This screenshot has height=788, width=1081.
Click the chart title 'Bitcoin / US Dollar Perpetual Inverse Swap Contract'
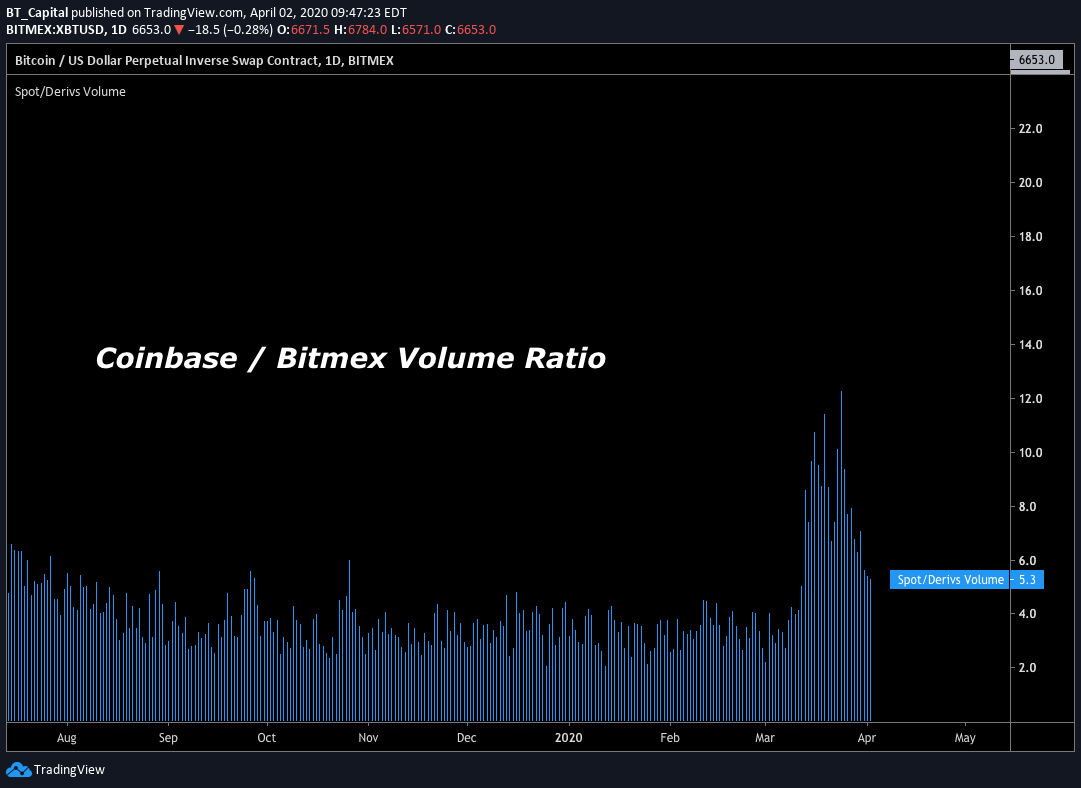pyautogui.click(x=168, y=61)
